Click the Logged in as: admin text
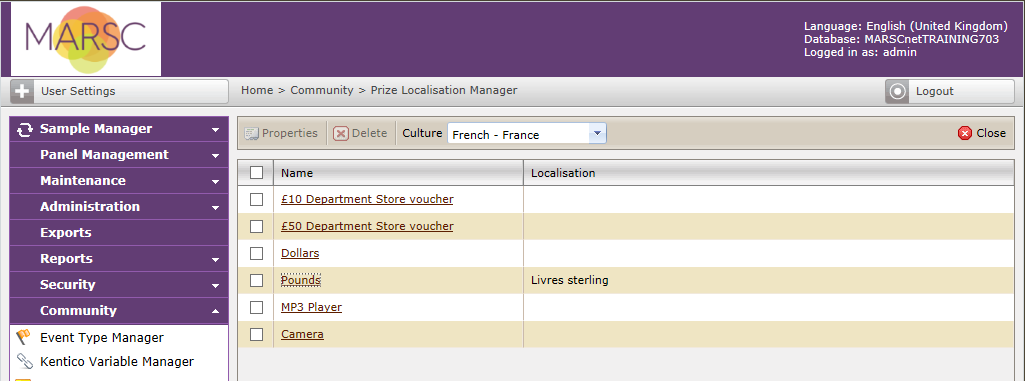 coord(860,52)
